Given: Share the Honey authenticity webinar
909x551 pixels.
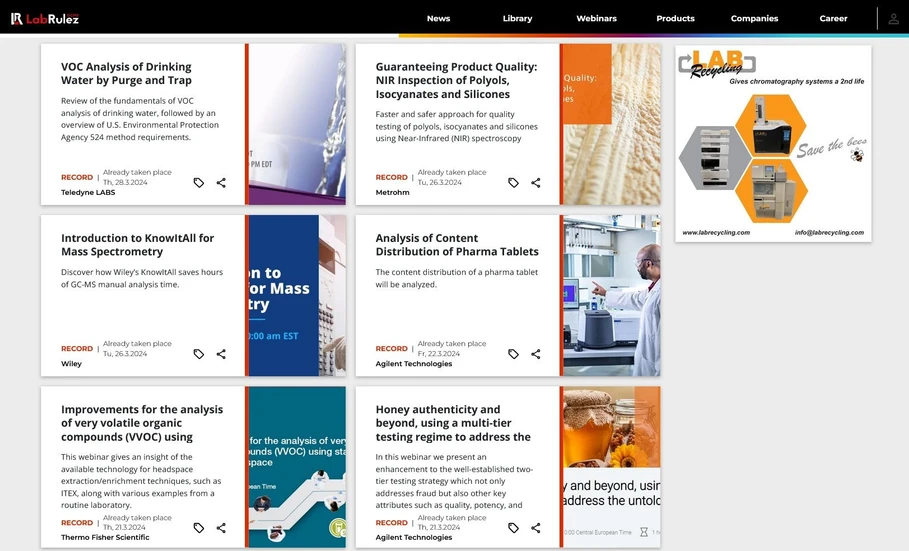Looking at the screenshot, I should tap(536, 528).
